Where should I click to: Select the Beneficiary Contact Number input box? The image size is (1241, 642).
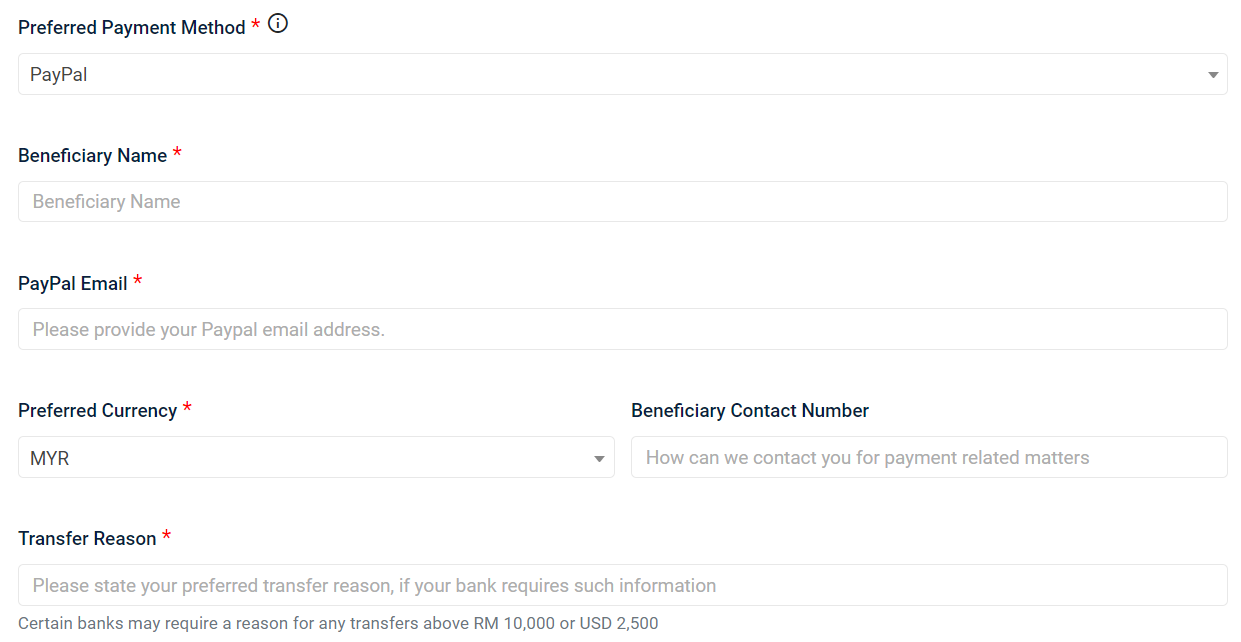929,457
